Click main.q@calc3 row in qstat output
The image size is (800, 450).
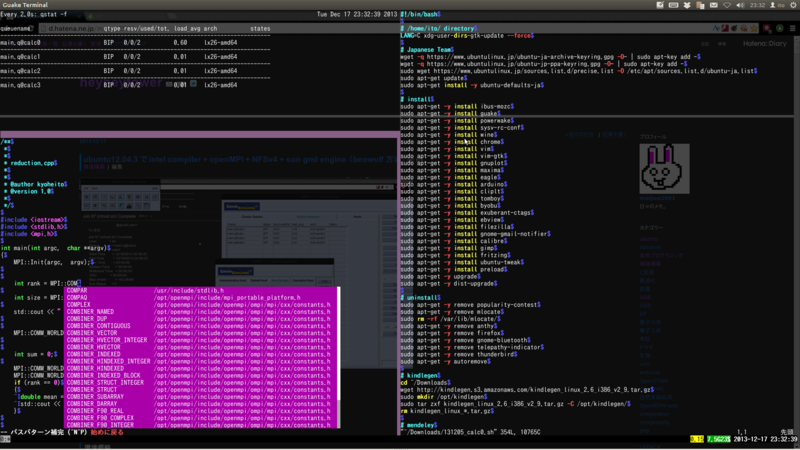pyautogui.click(x=119, y=85)
